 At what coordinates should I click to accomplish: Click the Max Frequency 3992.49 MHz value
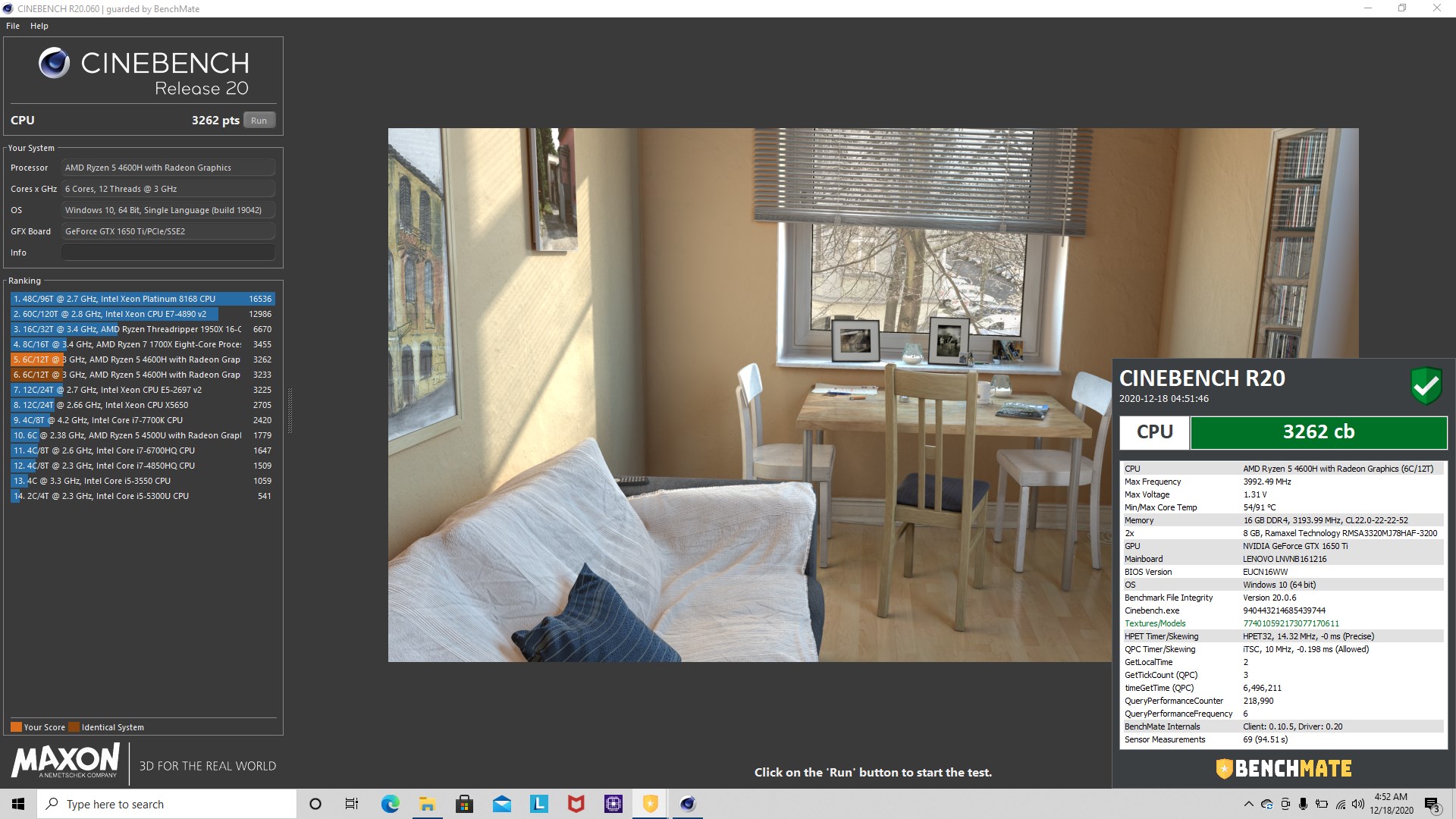[1266, 482]
